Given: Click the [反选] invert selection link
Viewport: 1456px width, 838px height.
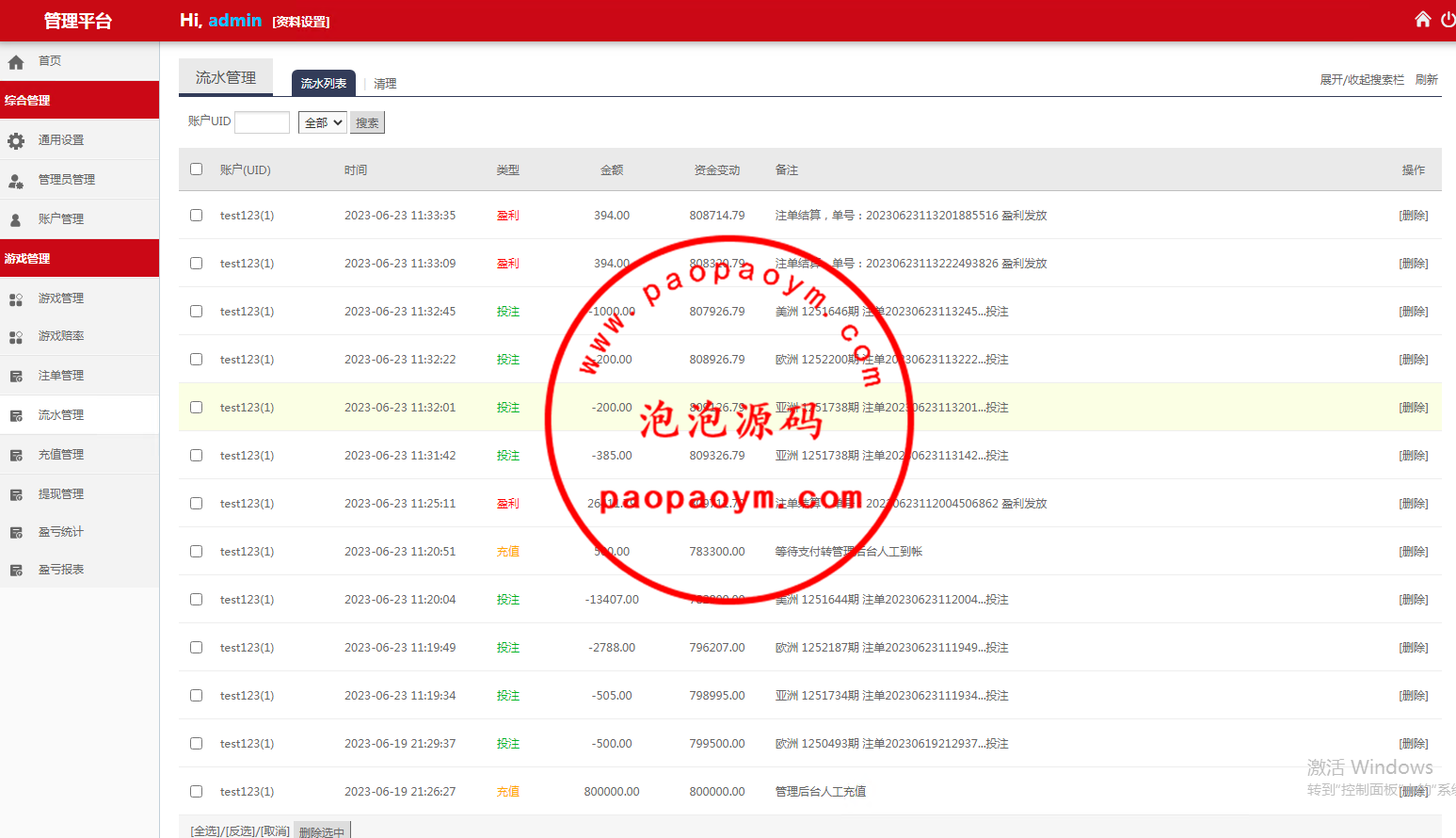Looking at the screenshot, I should tap(240, 831).
